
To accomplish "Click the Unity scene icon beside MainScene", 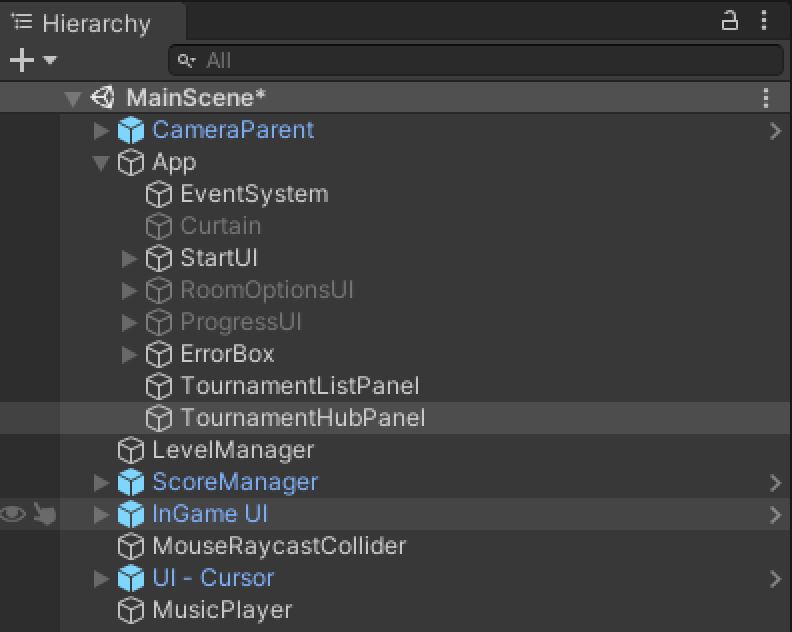I will pyautogui.click(x=103, y=98).
